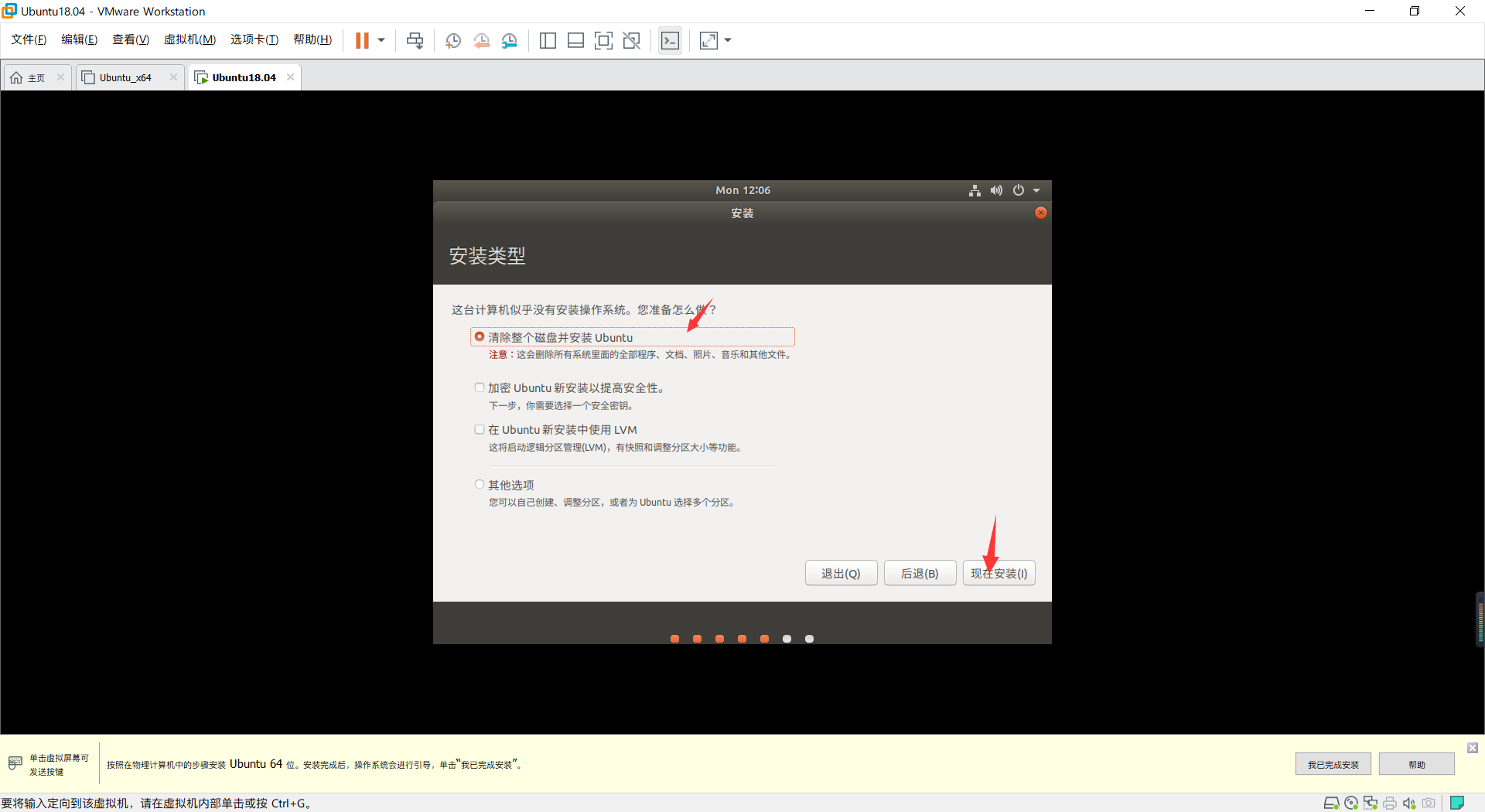The image size is (1485, 812).
Task: Click the hard disk status icon
Action: click(1331, 803)
